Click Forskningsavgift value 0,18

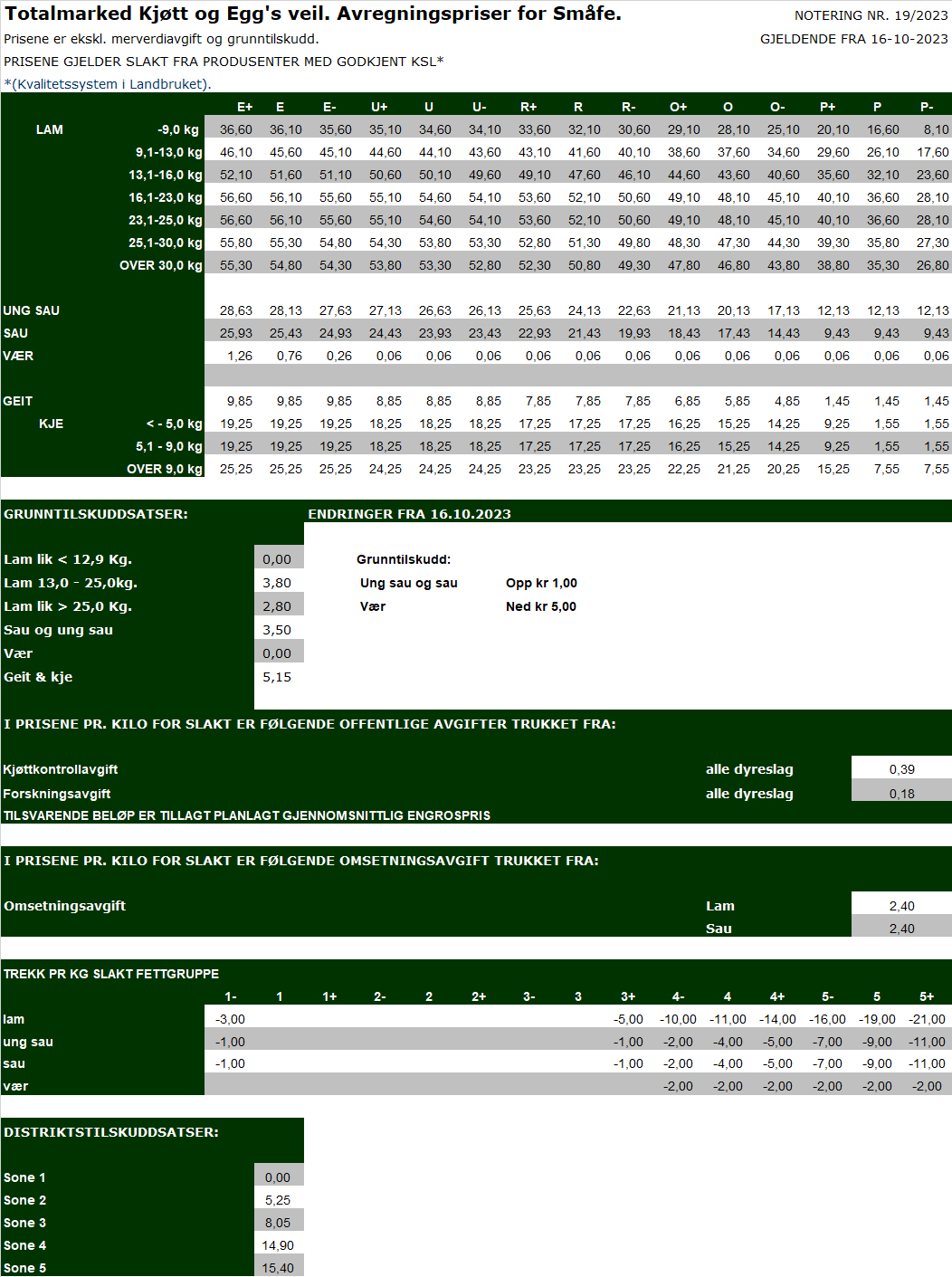[x=902, y=794]
